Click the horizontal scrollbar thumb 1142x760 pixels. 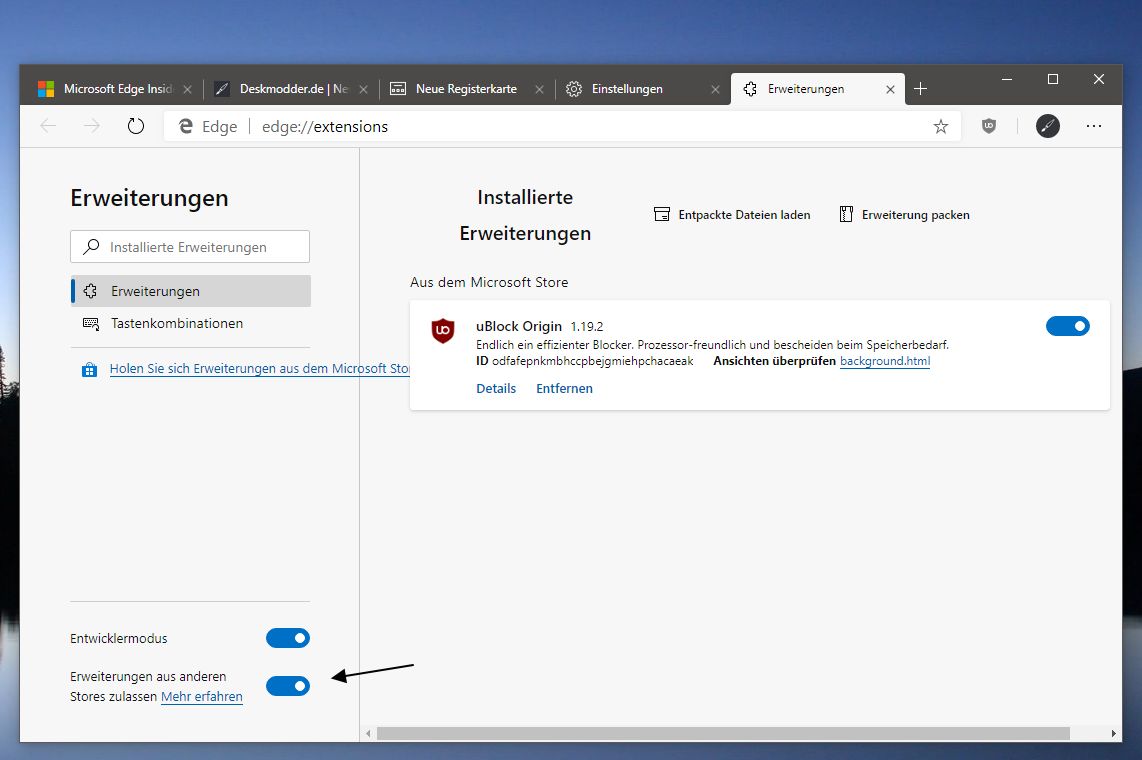click(722, 734)
